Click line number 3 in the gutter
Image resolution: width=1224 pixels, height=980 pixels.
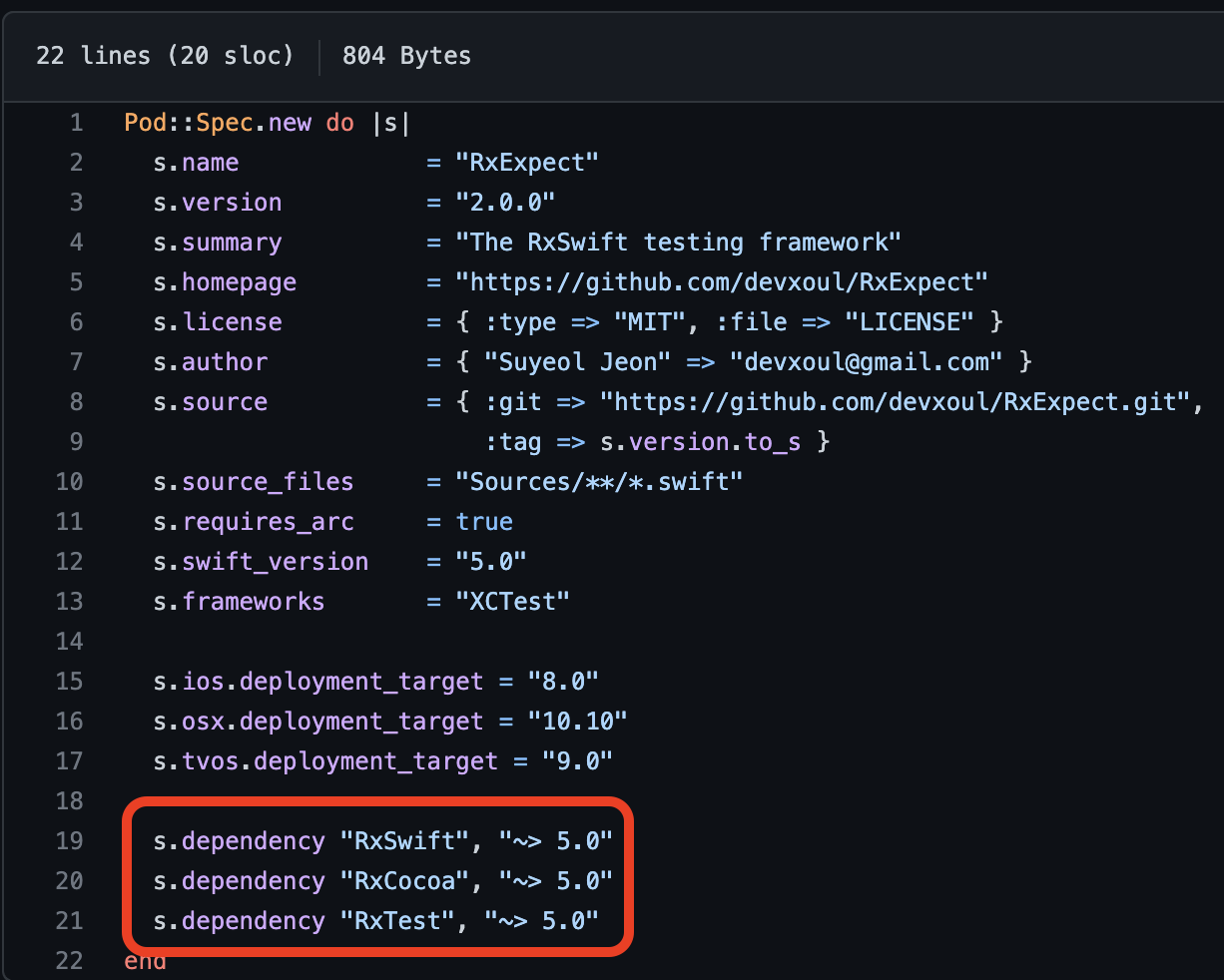pos(76,203)
